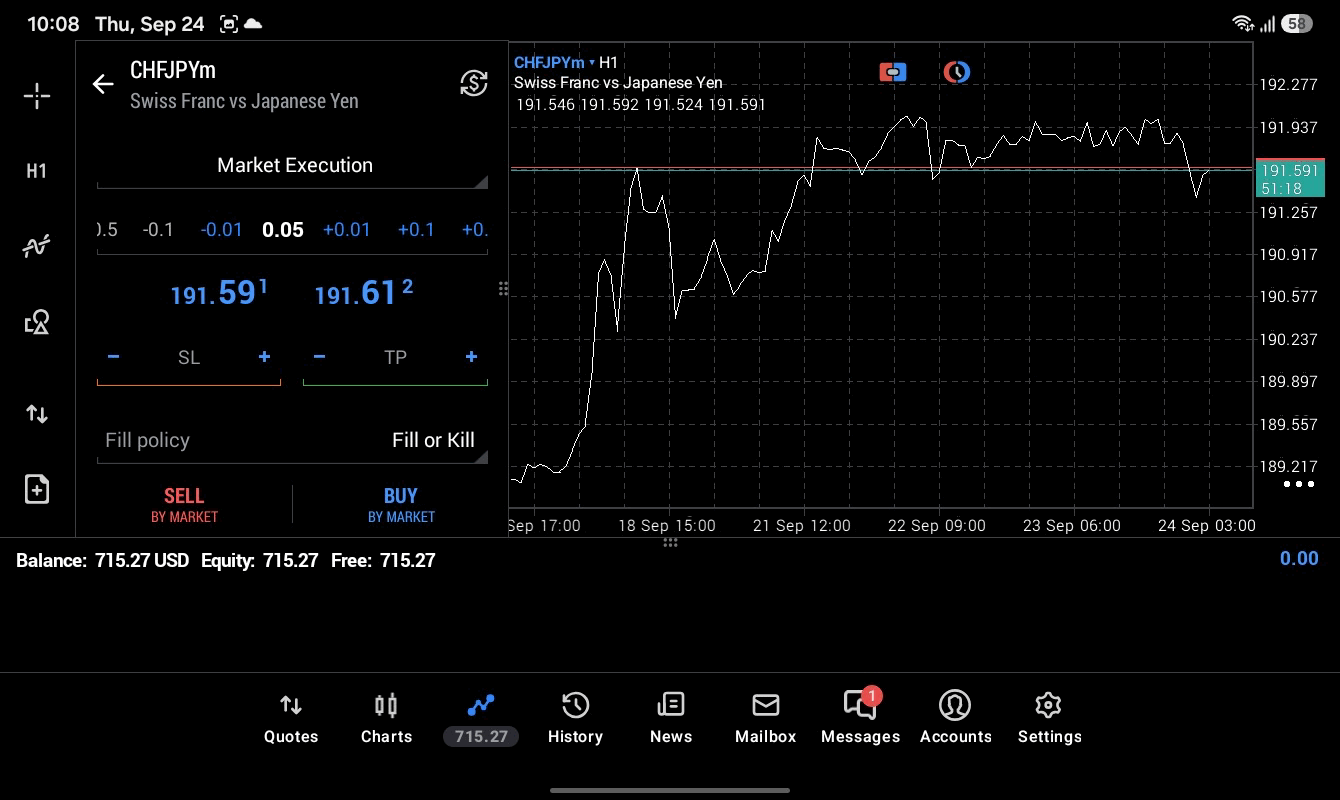Tap the 0.05 volume value
This screenshot has height=800, width=1340.
(x=283, y=230)
